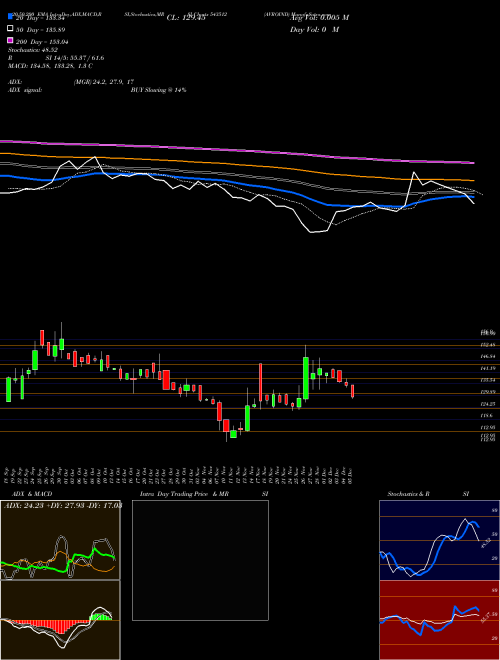Click the MACD values line in header
Image resolution: width=500 pixels, height=660 pixels.
coord(51,66)
